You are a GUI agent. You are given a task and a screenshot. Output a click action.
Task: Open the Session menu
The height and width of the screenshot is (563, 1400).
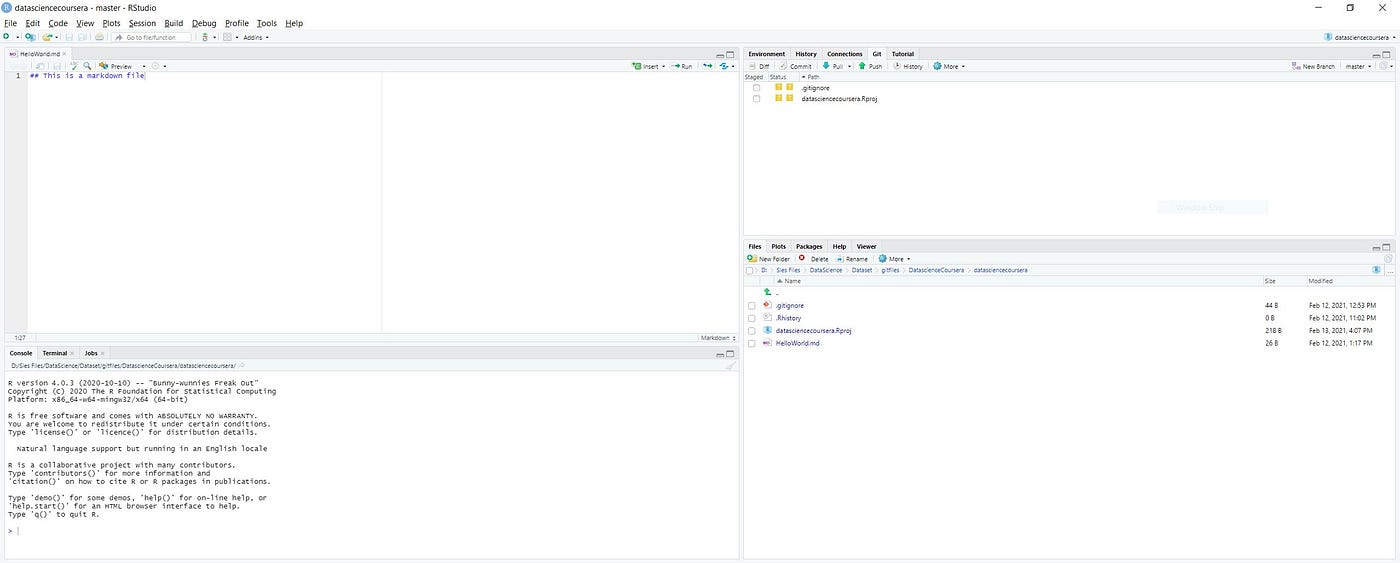point(142,23)
